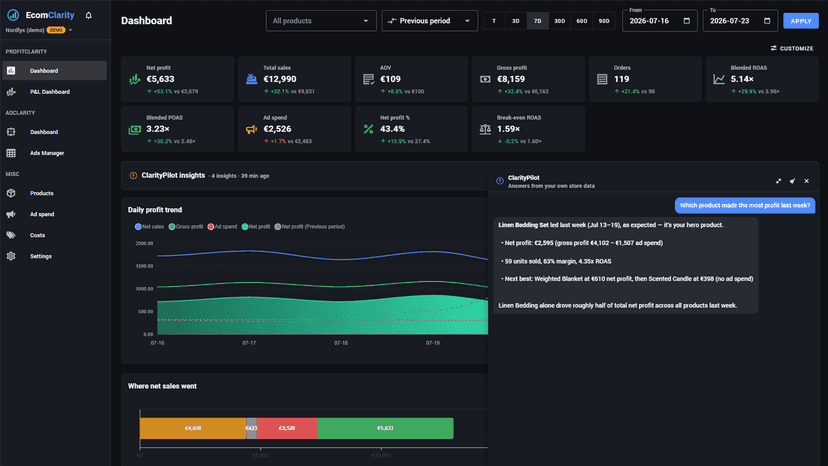Open the All products dropdown
828x466 pixels.
[321, 21]
